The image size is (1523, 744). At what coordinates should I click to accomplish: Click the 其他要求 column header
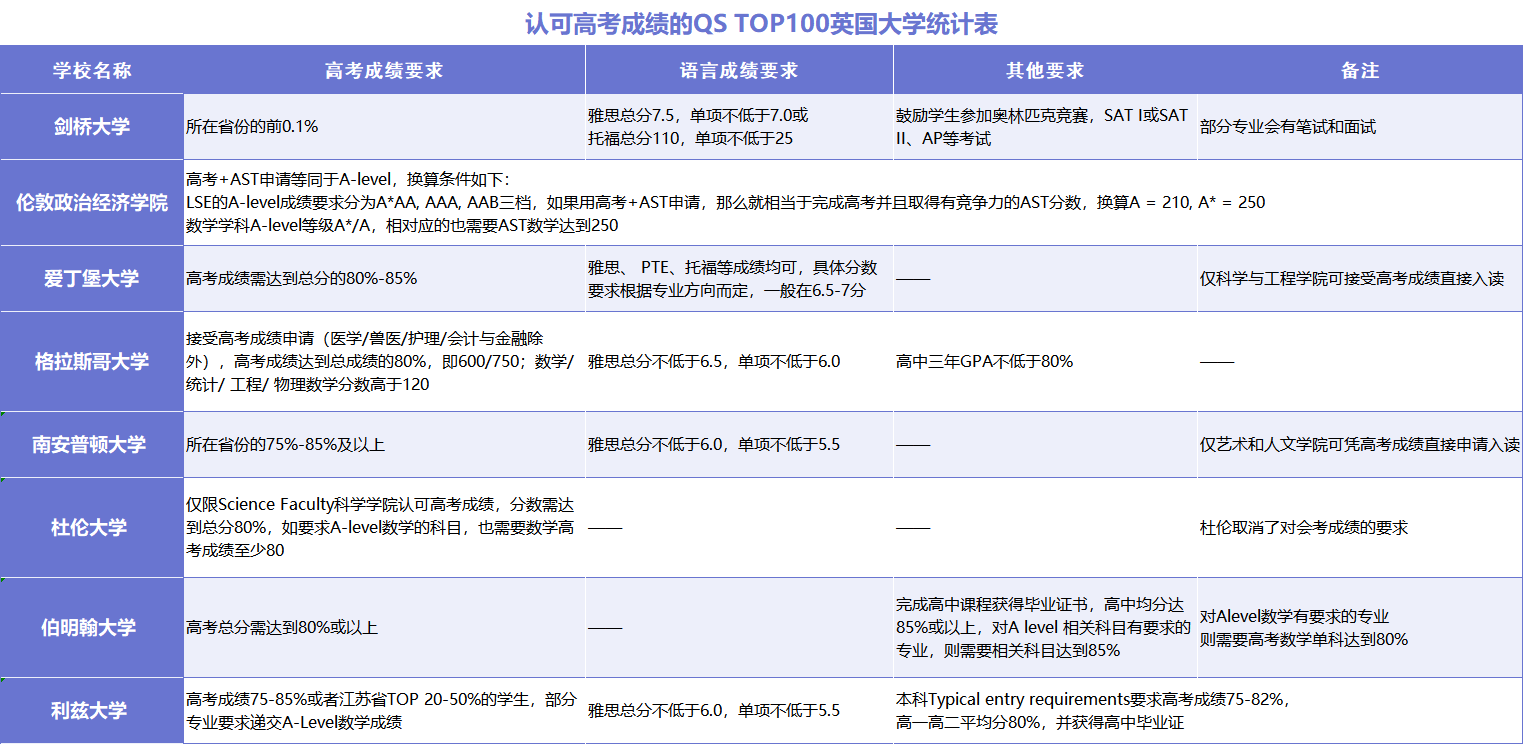[1045, 71]
